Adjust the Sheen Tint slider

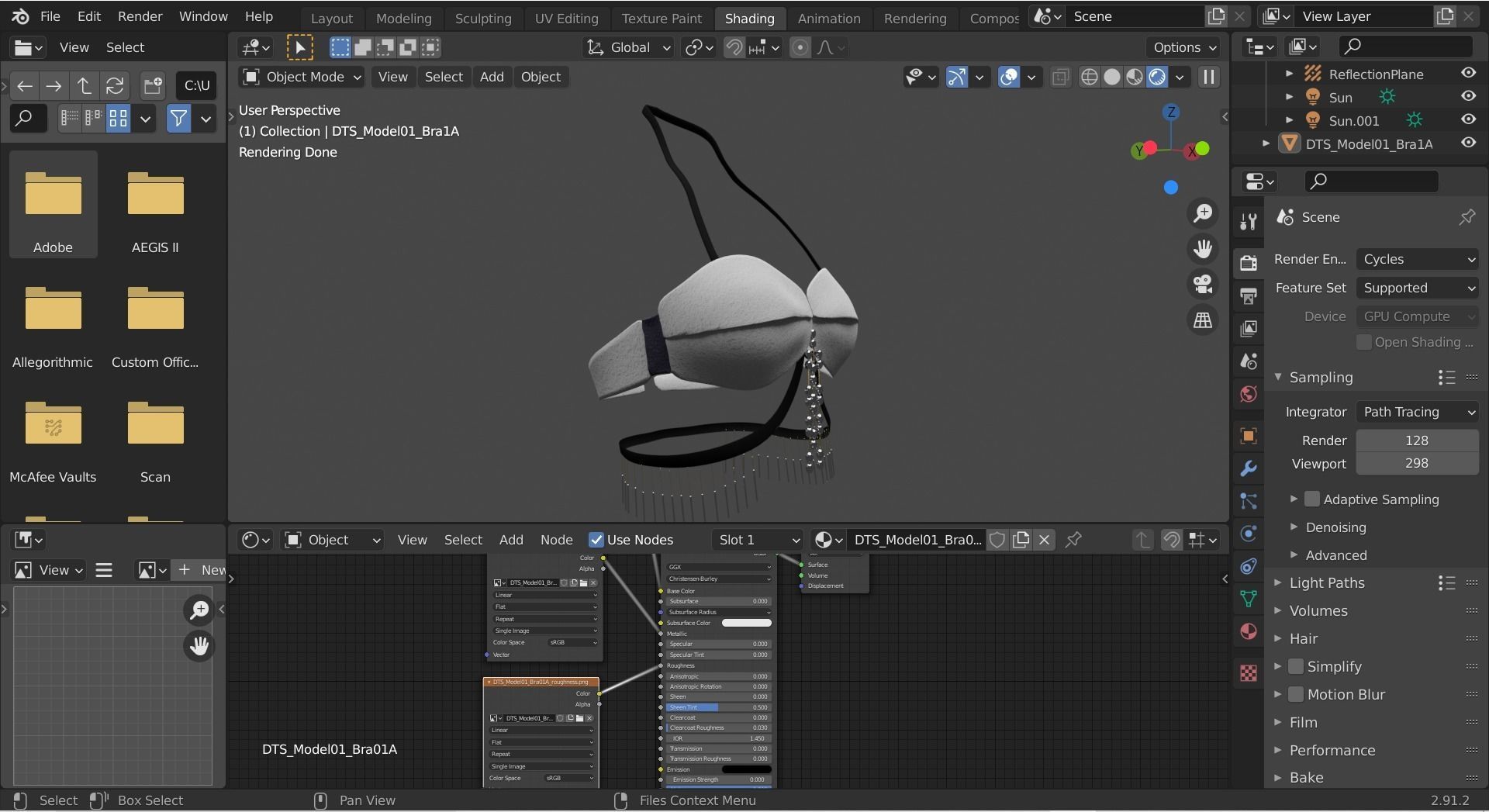[x=717, y=707]
